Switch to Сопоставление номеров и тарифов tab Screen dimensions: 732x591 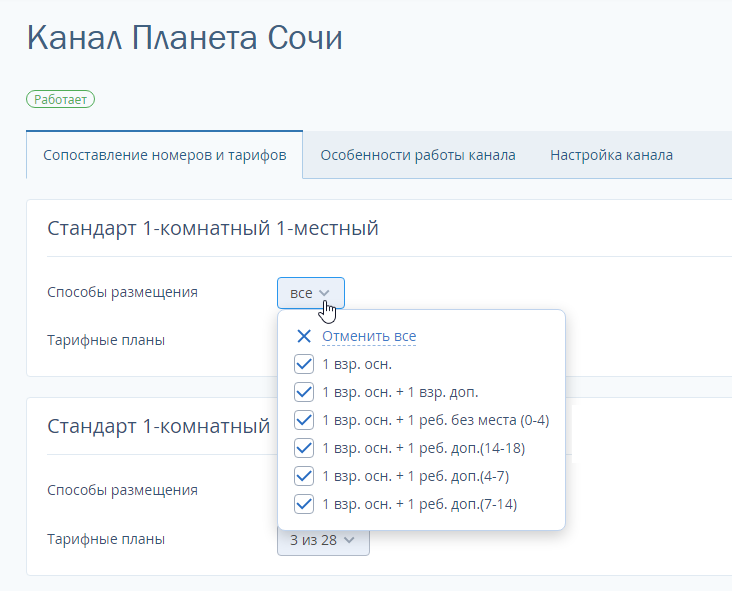click(165, 155)
